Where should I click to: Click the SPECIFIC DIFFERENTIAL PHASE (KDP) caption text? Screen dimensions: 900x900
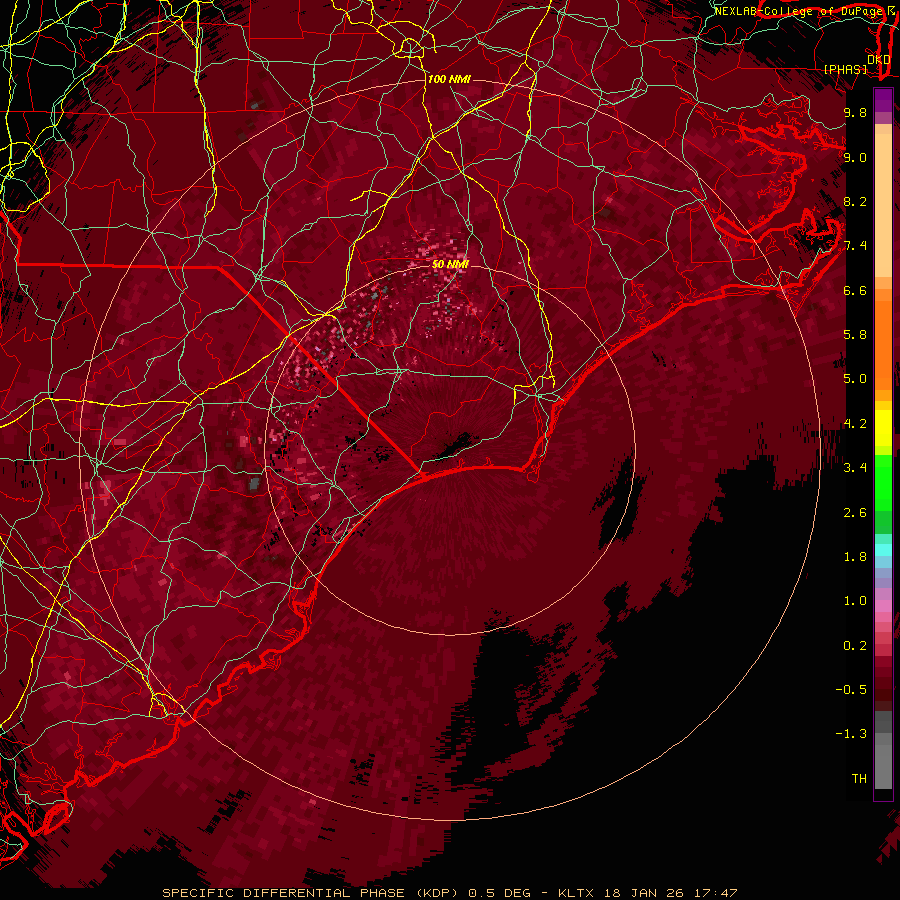tap(309, 893)
